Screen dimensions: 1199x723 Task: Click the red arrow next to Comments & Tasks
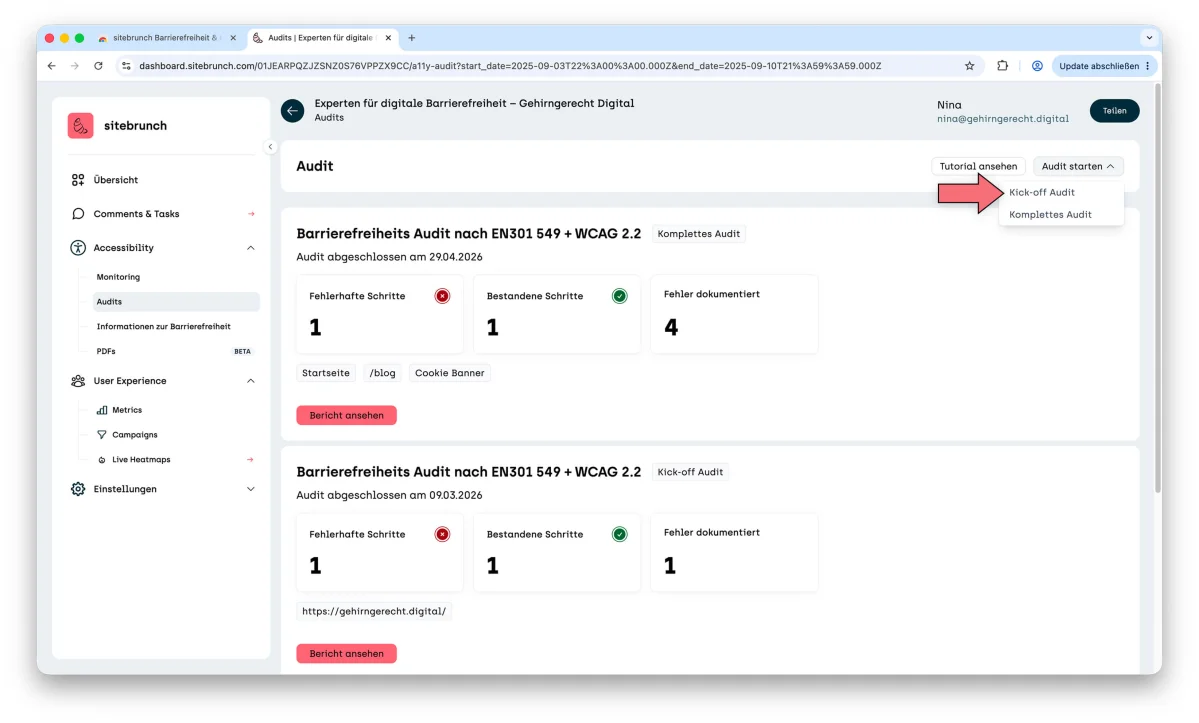[x=251, y=214]
